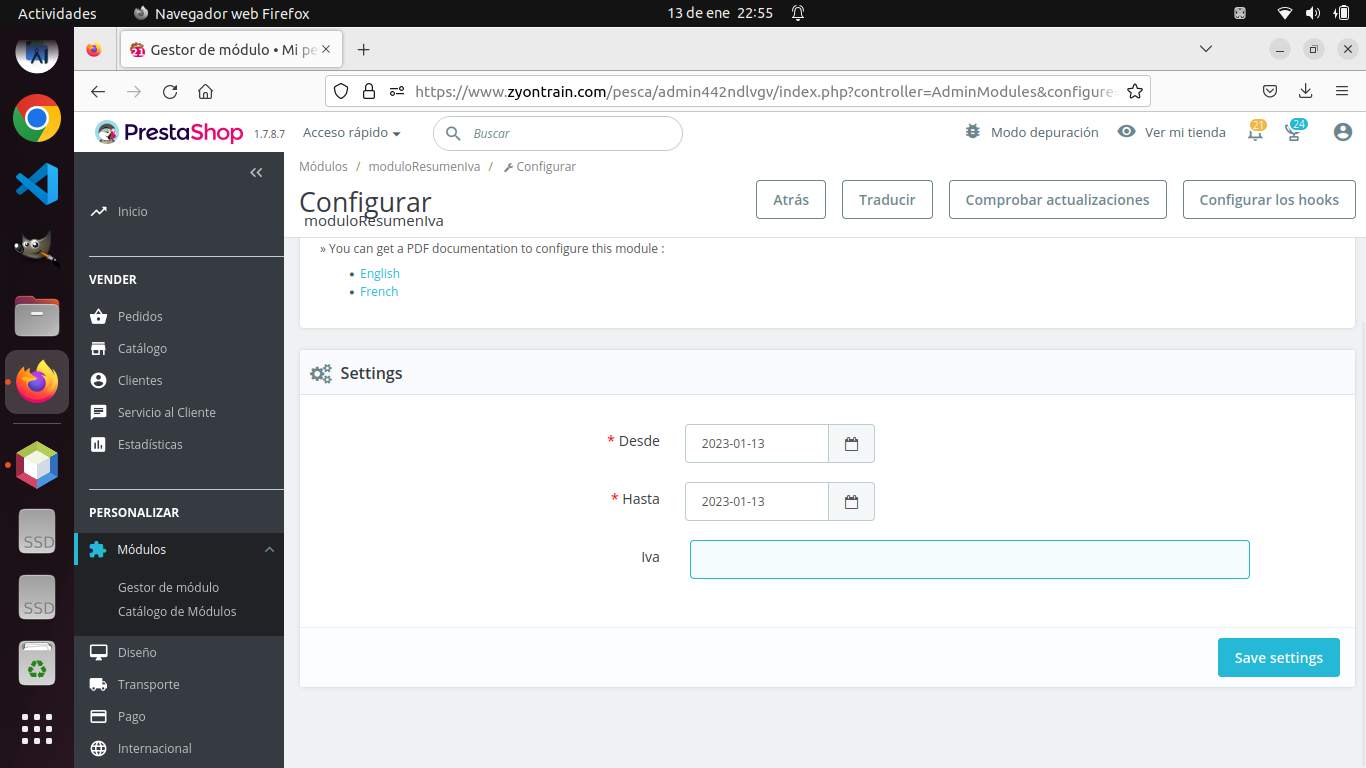
Task: Click the Firefox home icon
Action: pyautogui.click(x=205, y=91)
